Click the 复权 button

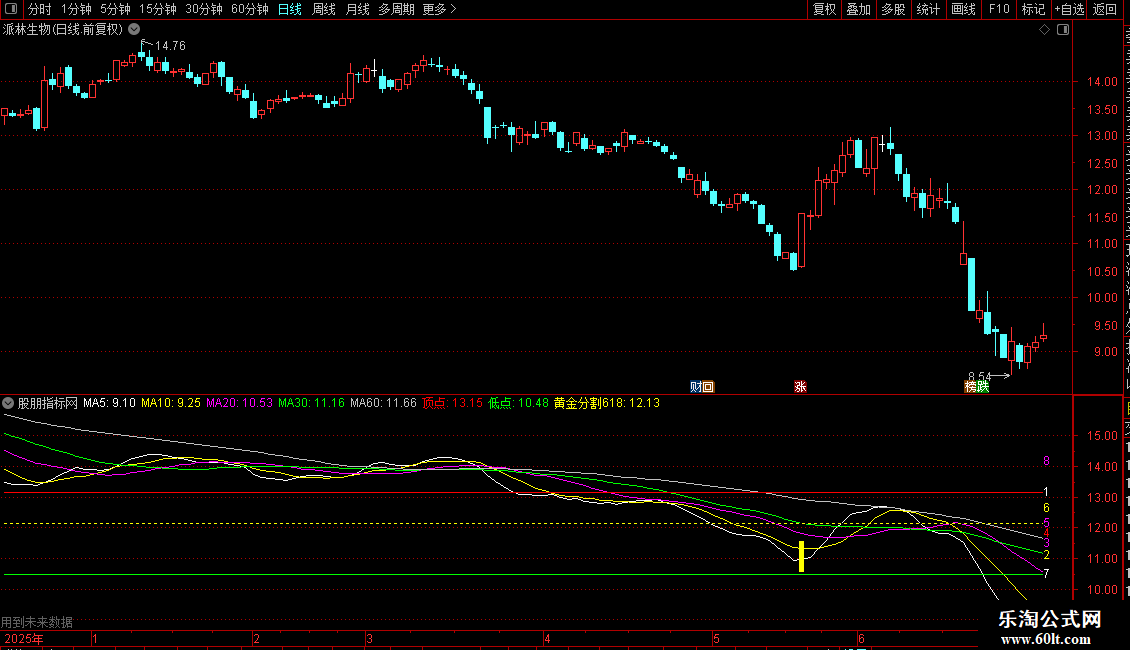click(x=824, y=9)
